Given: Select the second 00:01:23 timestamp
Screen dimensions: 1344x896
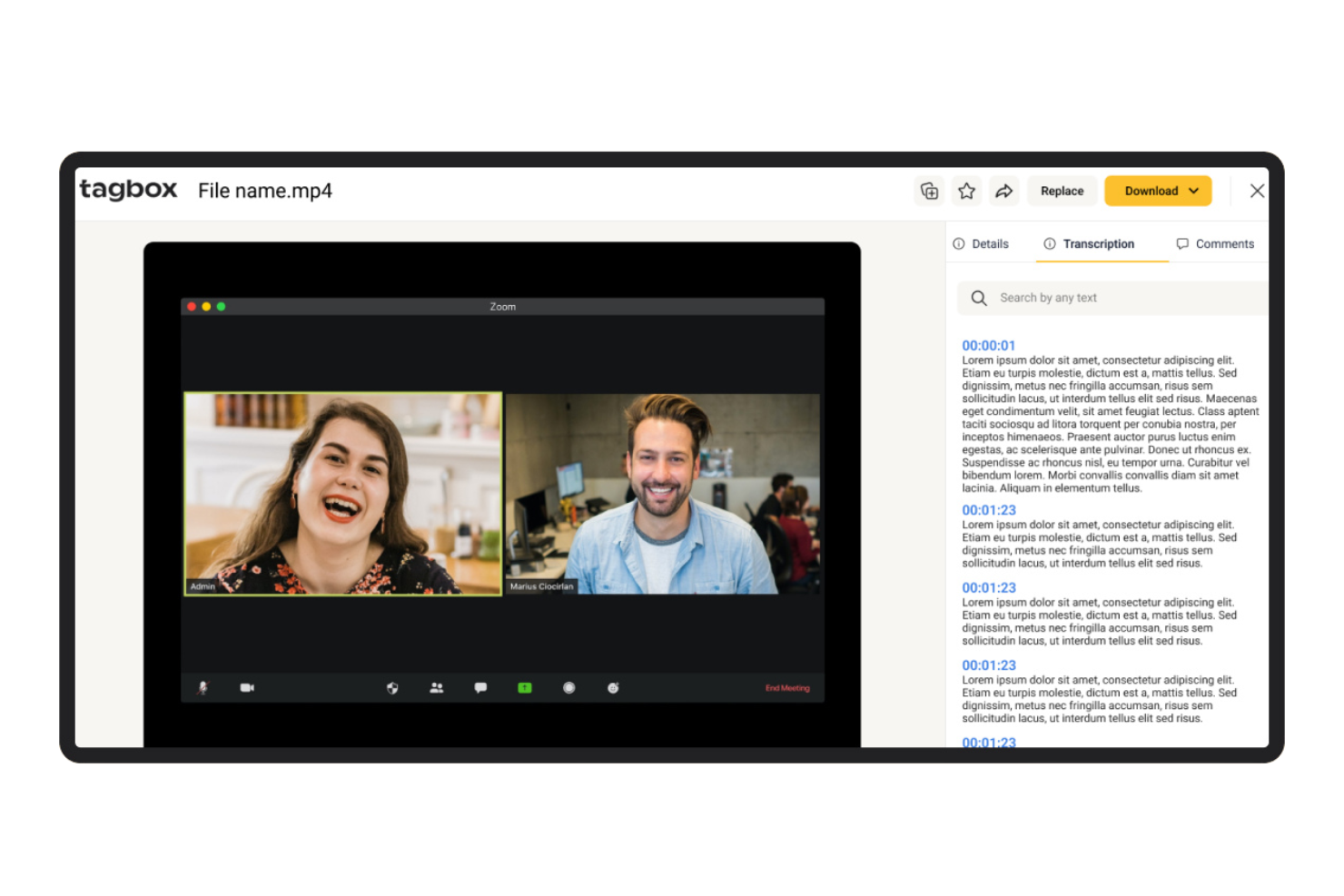Looking at the screenshot, I should pos(989,587).
